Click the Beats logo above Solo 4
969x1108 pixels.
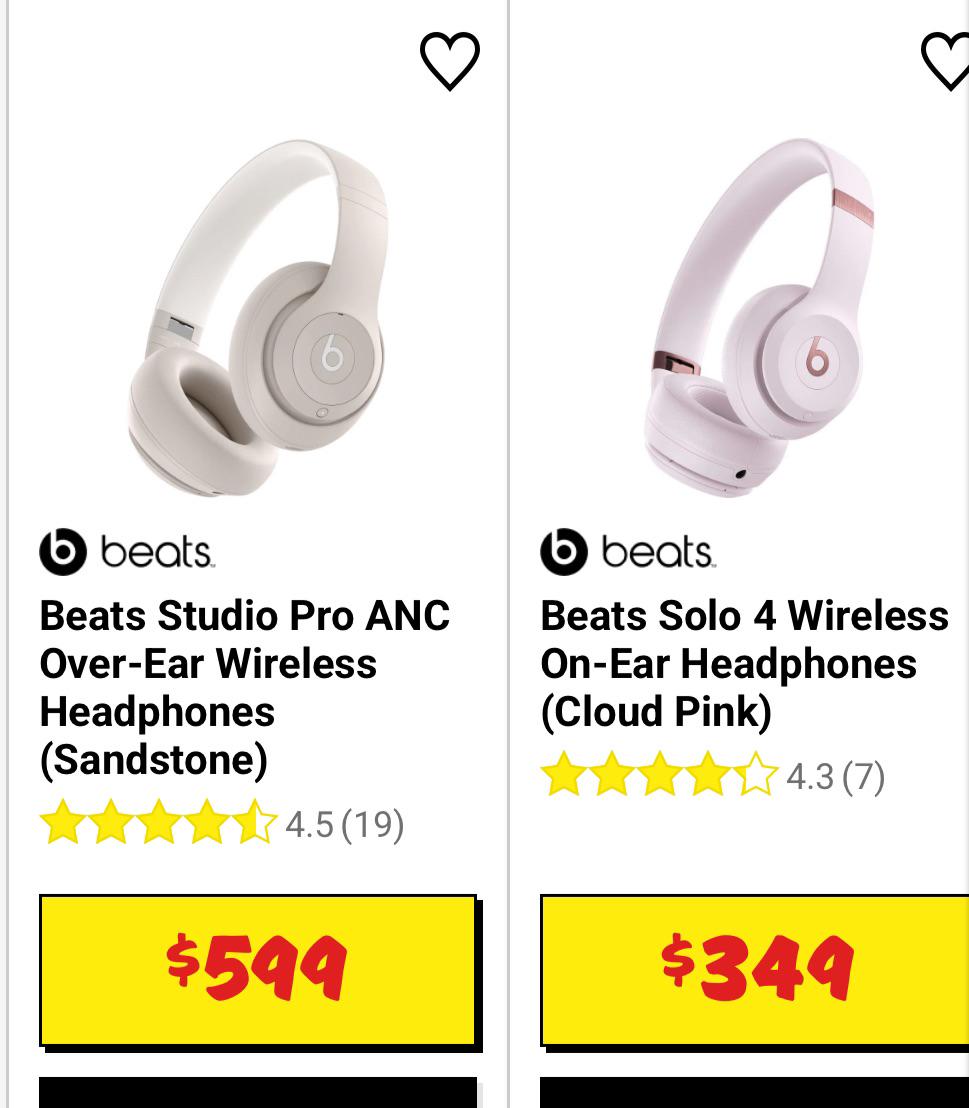[628, 551]
